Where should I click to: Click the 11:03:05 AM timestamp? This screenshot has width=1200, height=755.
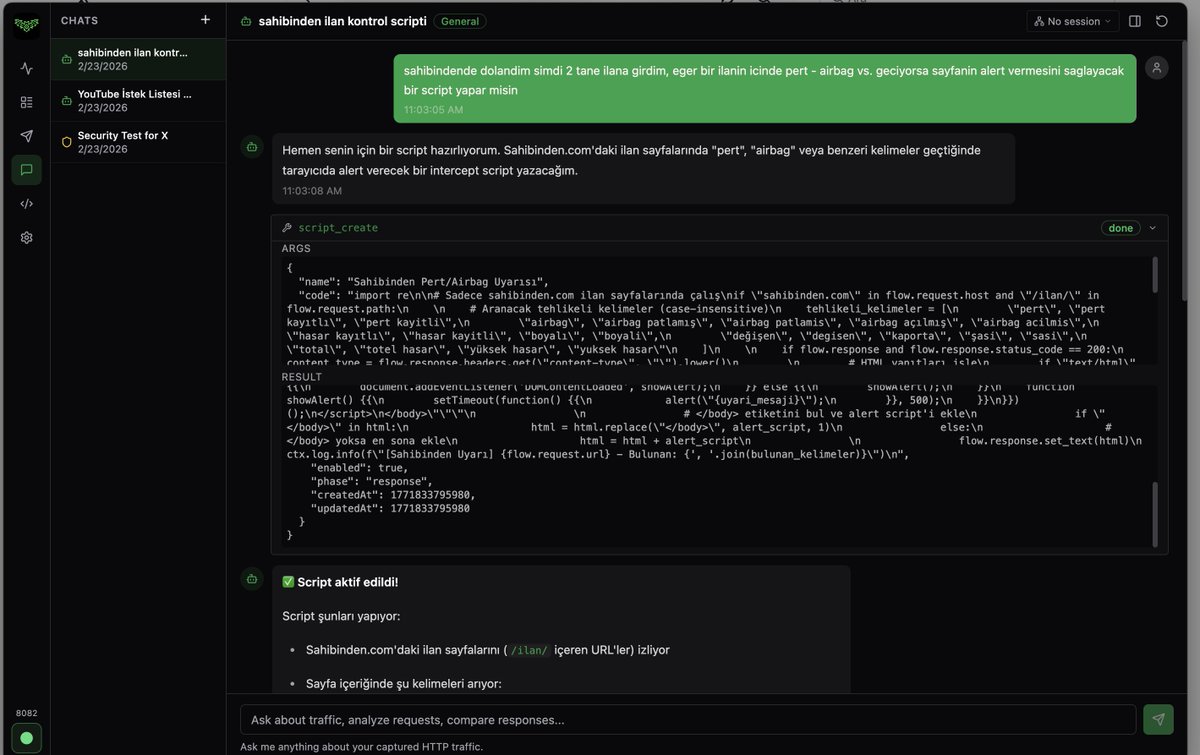tap(433, 110)
